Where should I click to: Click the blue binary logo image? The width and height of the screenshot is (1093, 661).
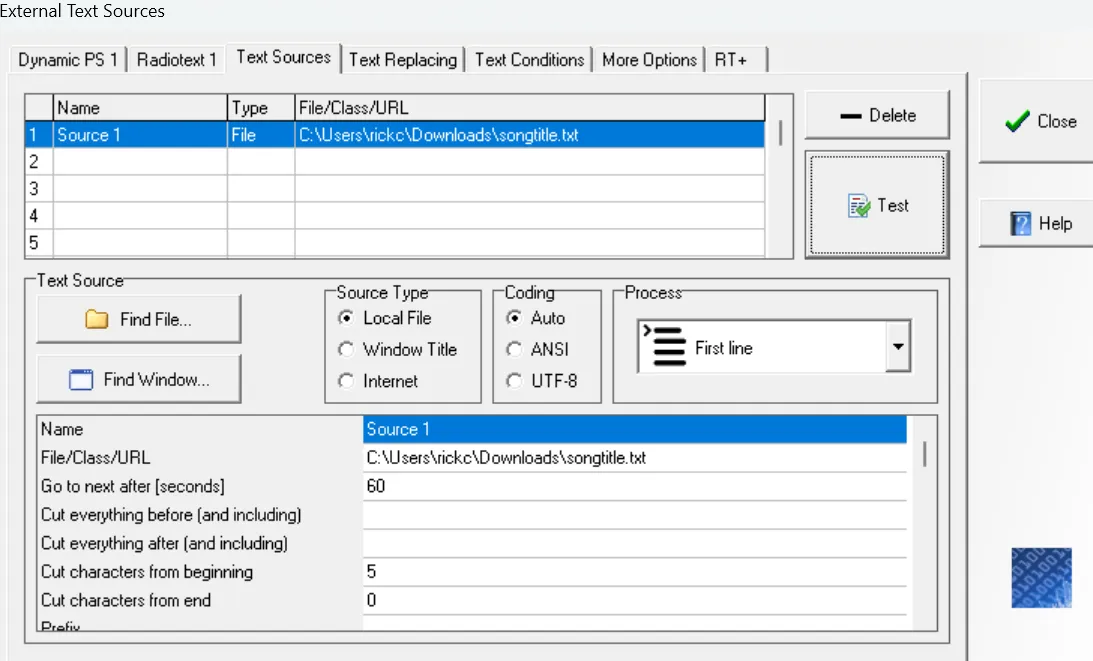coord(1041,577)
